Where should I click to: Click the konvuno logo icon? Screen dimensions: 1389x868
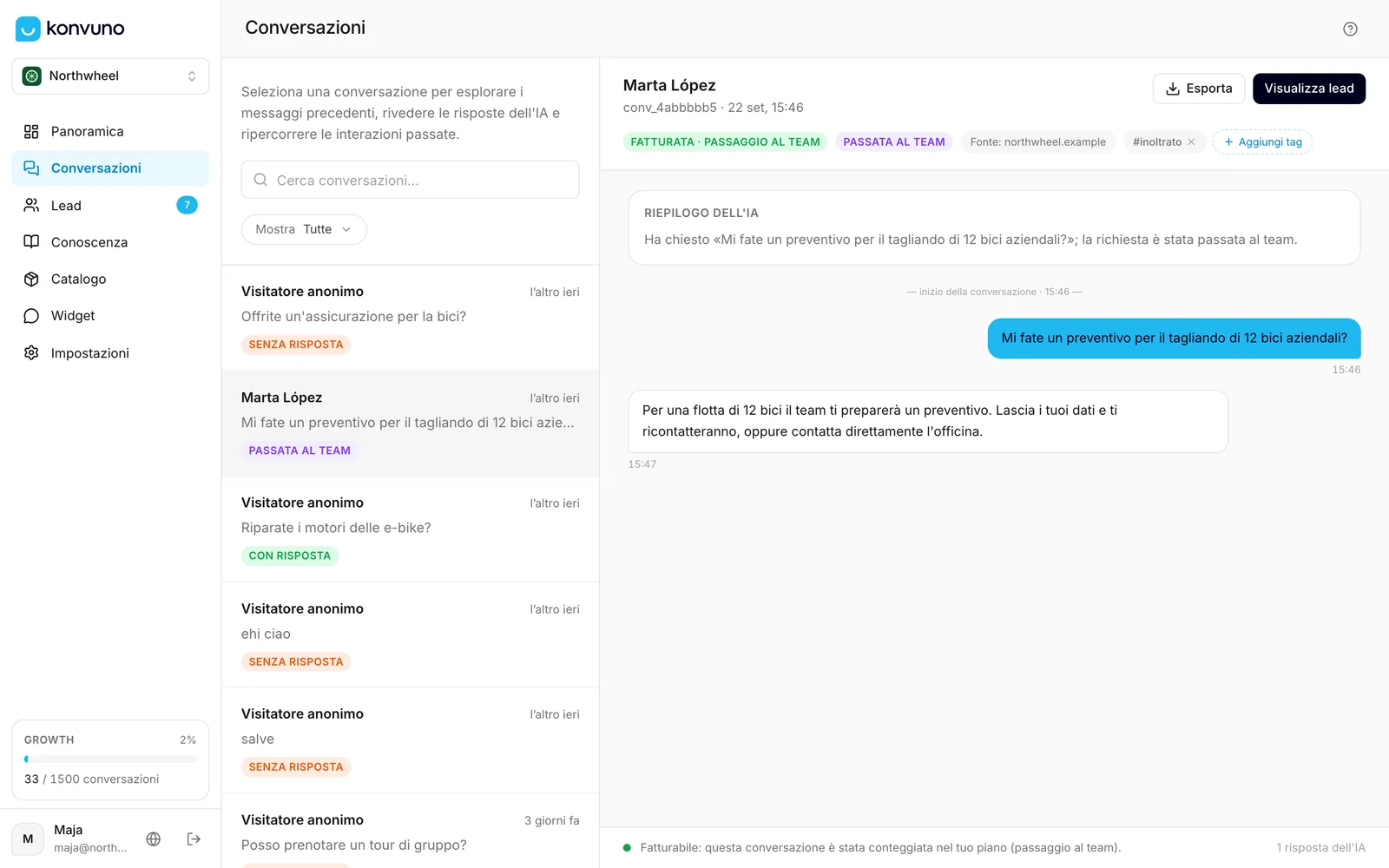[28, 29]
